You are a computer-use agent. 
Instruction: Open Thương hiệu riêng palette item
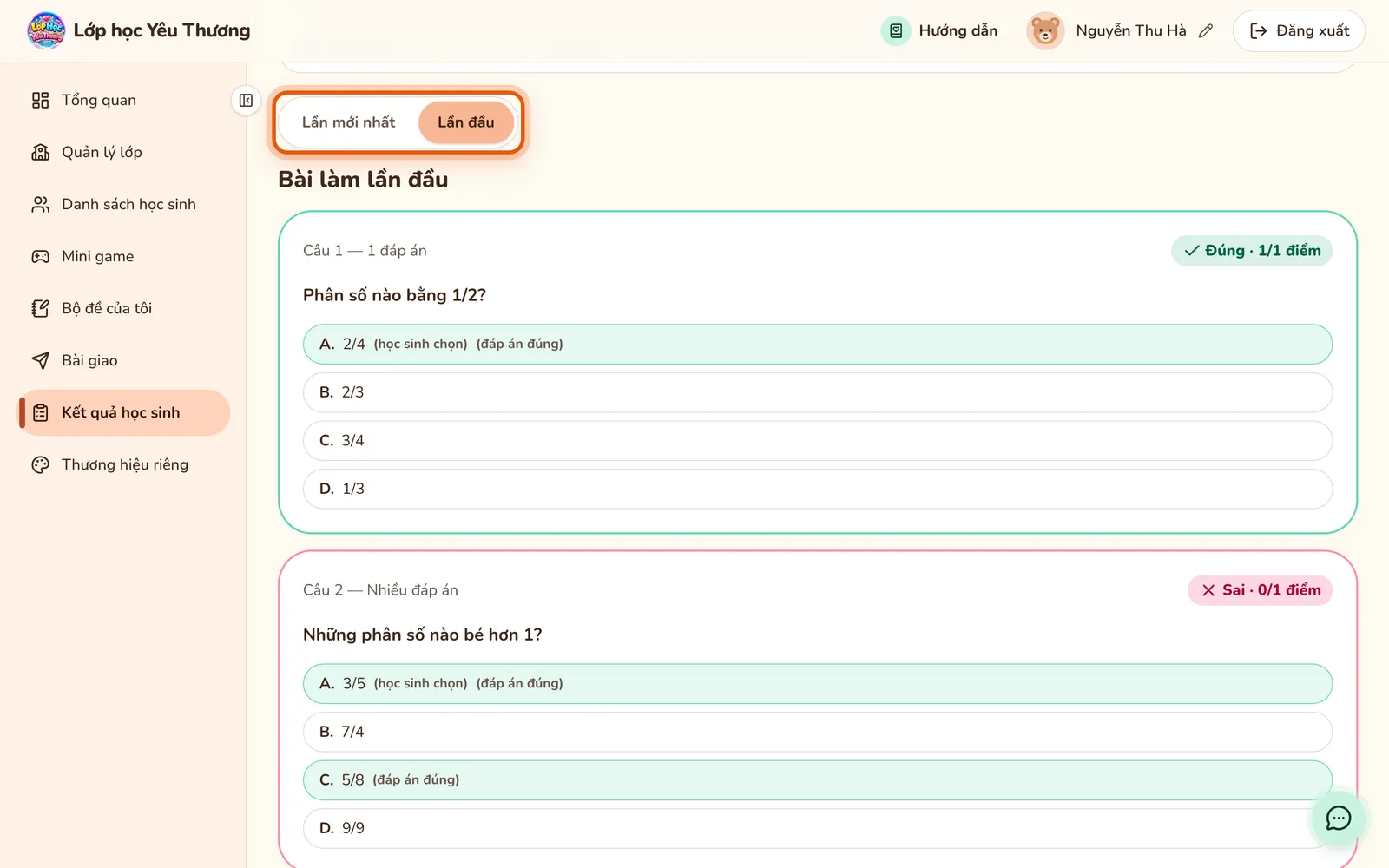[x=125, y=464]
